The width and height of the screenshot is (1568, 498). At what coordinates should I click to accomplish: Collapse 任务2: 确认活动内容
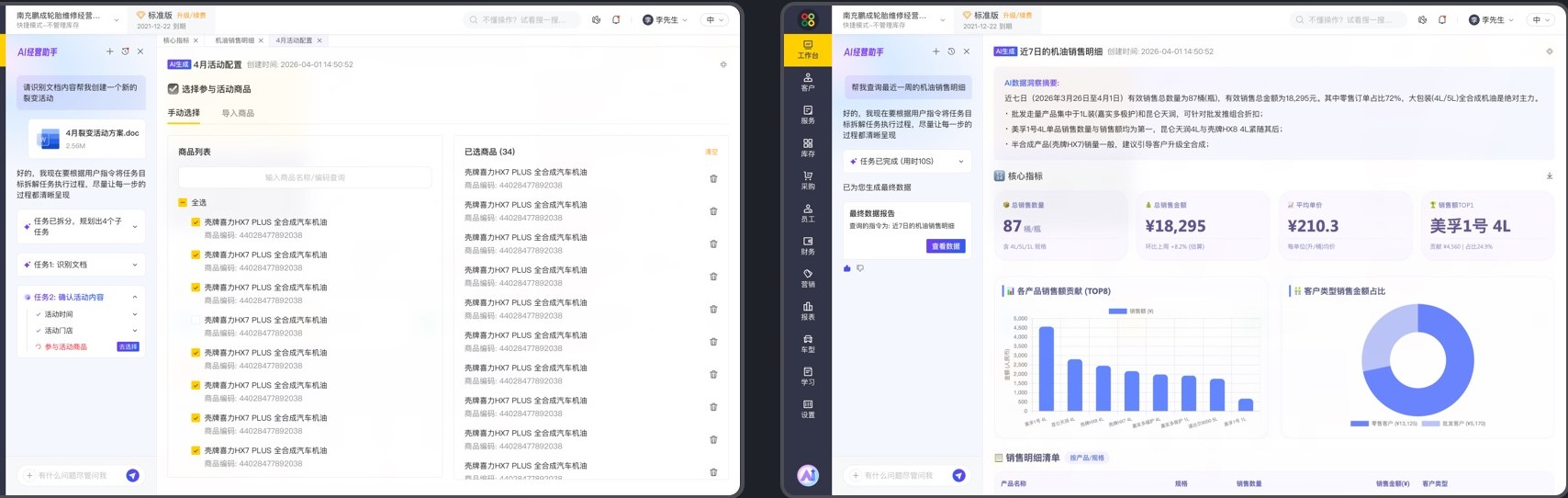(135, 297)
